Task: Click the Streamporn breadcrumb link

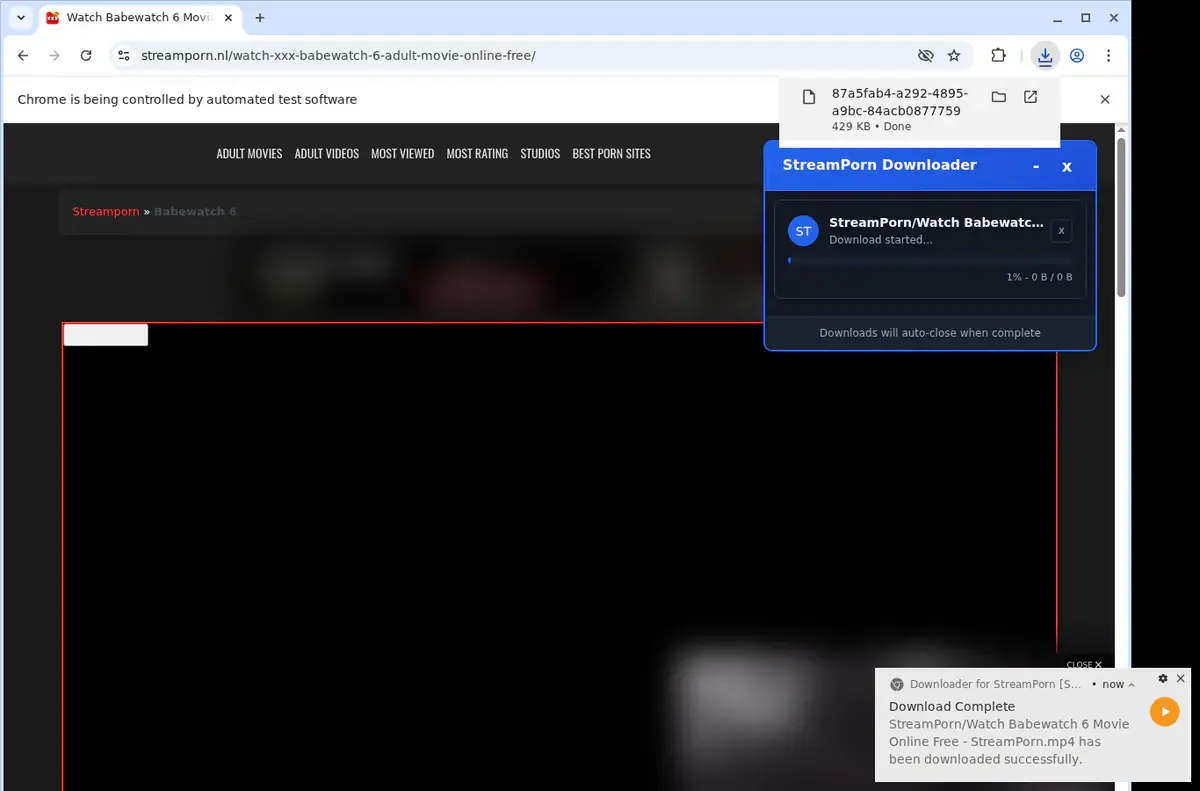Action: (106, 212)
